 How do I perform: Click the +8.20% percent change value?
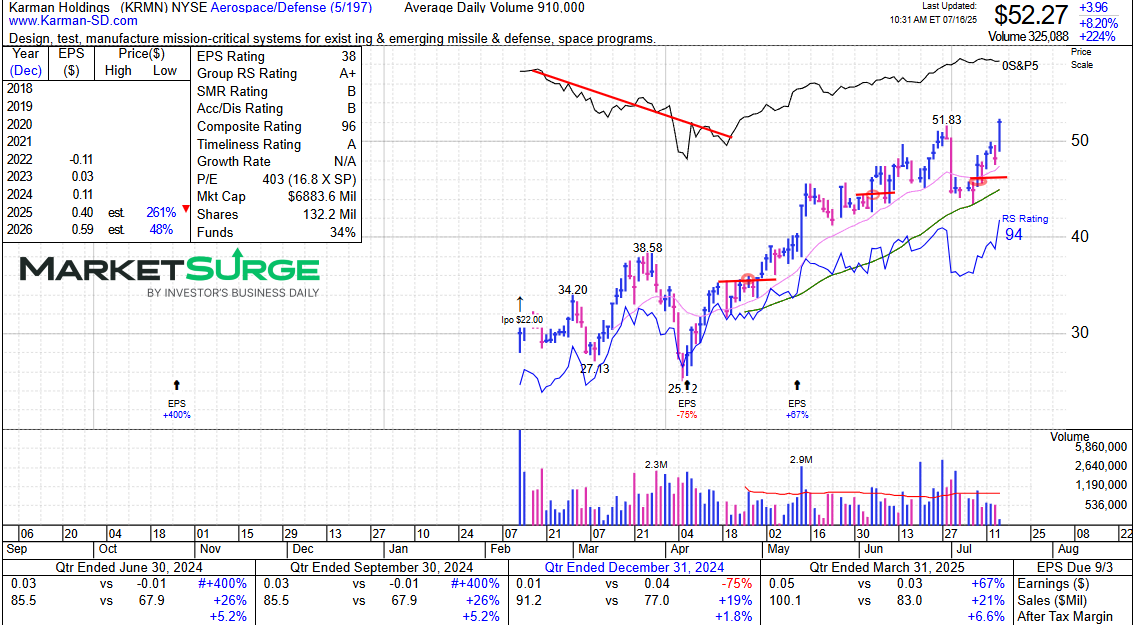(x=1096, y=22)
